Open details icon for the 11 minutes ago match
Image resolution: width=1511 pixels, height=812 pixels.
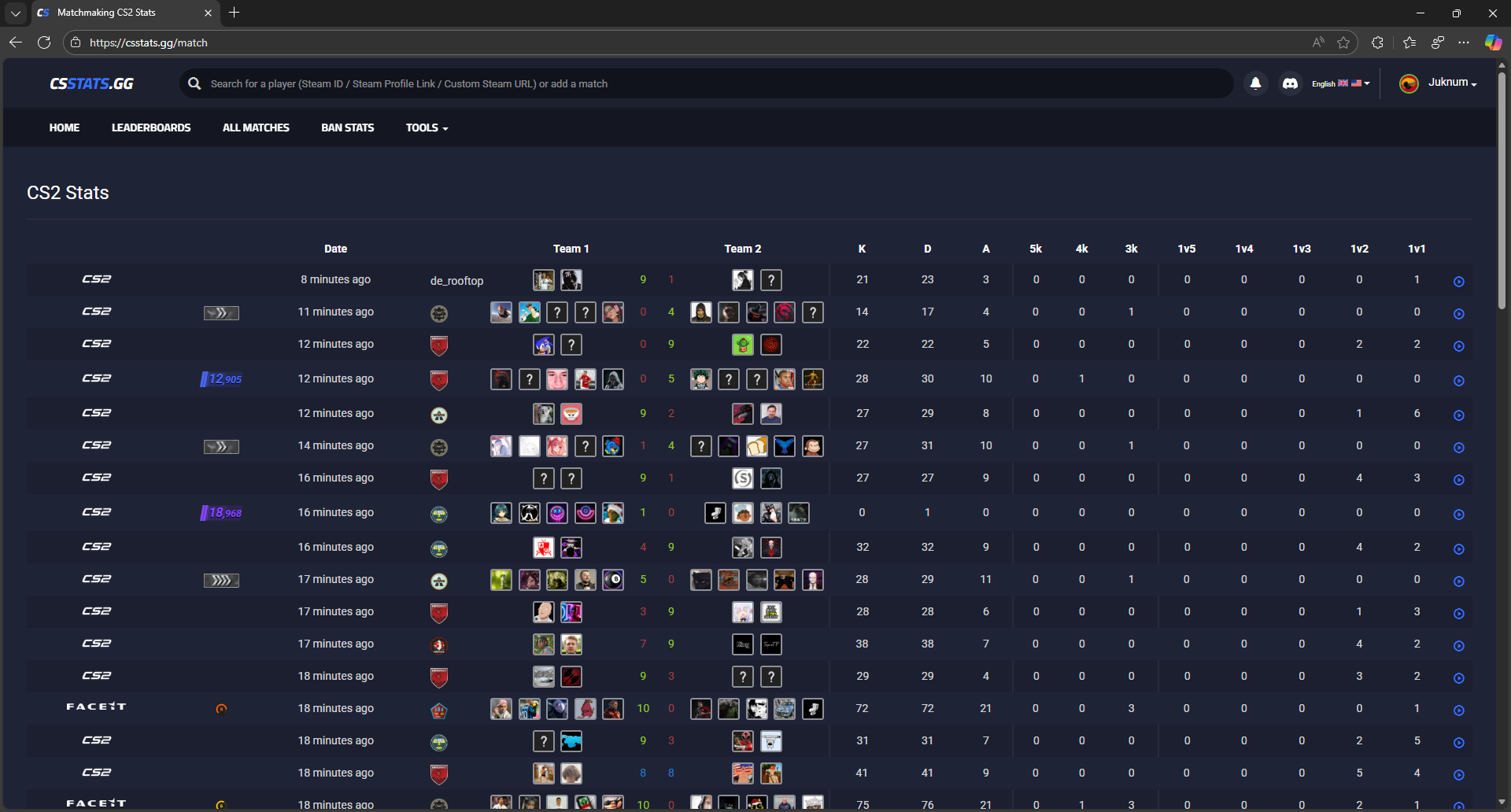point(1458,314)
